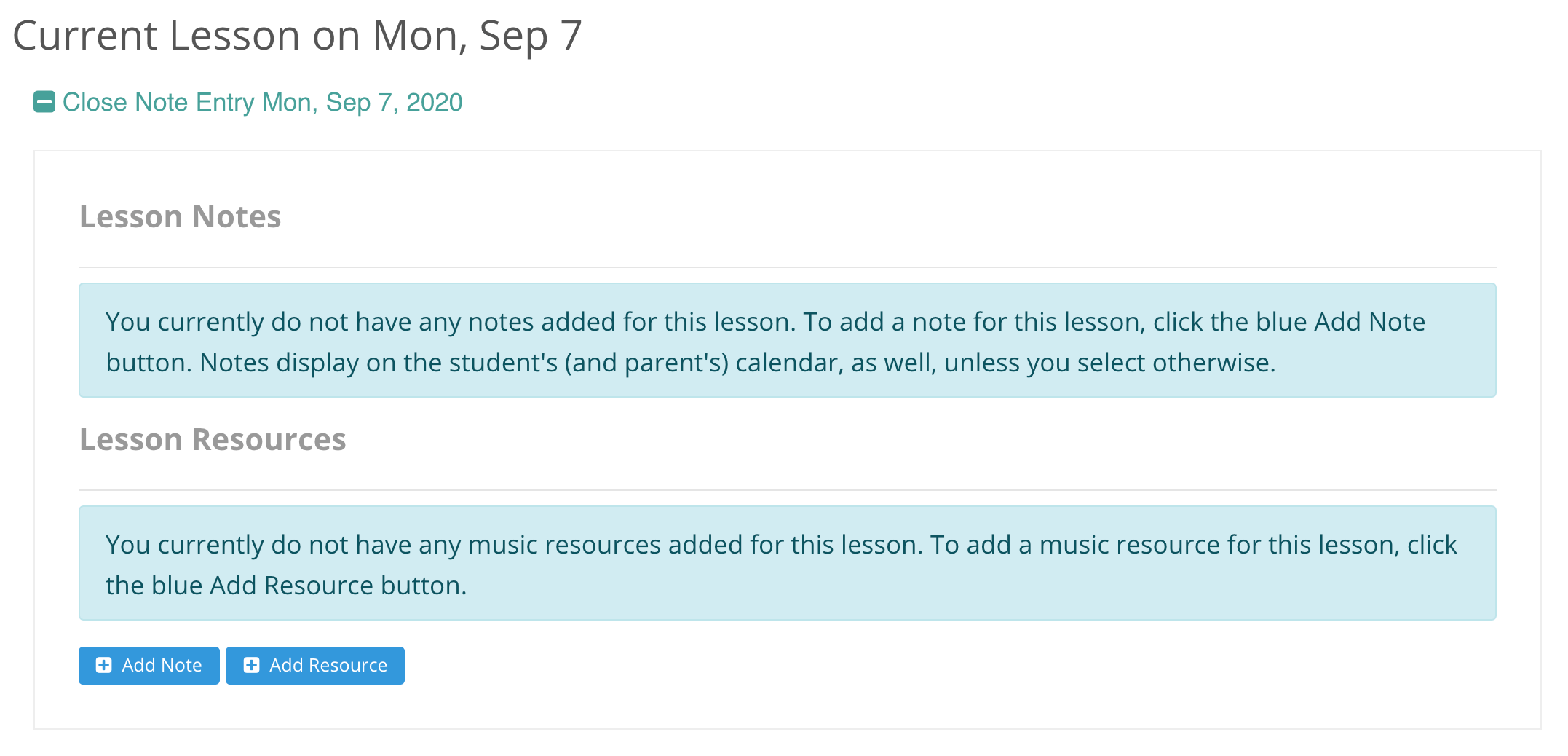
Task: Click the plus icon on Add Resource
Action: point(251,666)
